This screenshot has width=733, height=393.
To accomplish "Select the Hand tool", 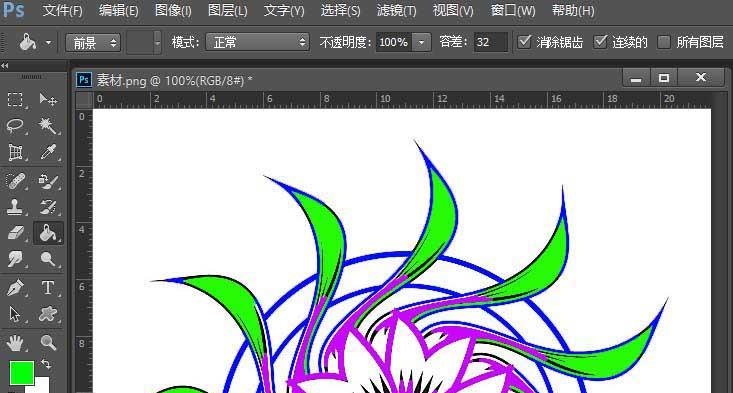I will coord(15,343).
